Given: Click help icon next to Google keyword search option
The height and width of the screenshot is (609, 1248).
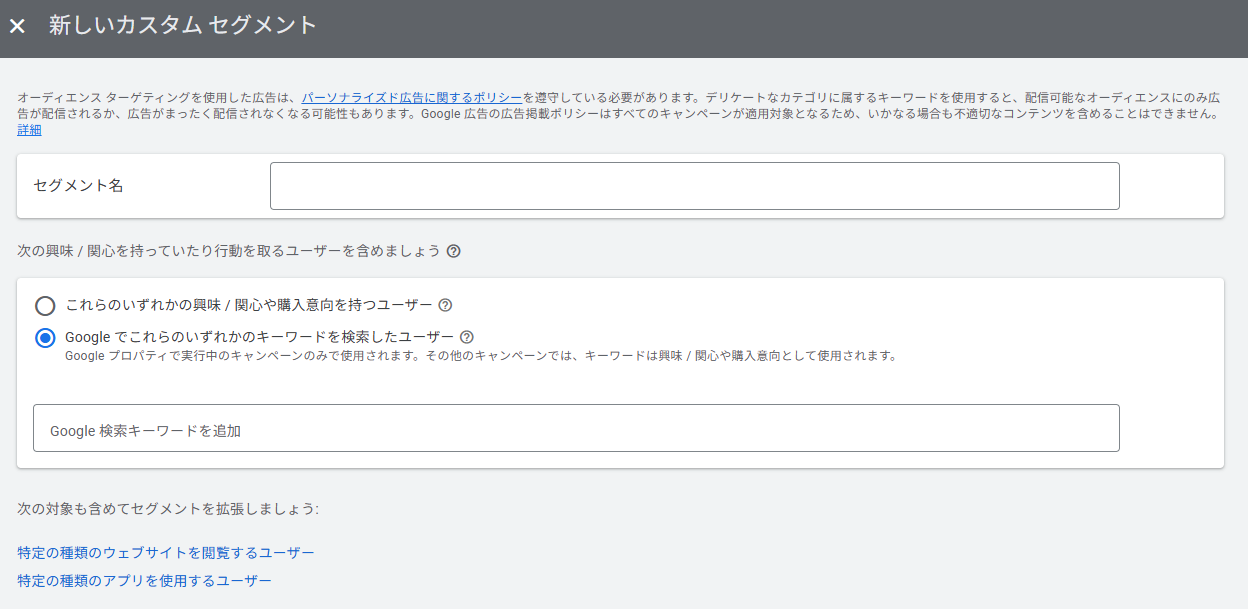Looking at the screenshot, I should [466, 337].
